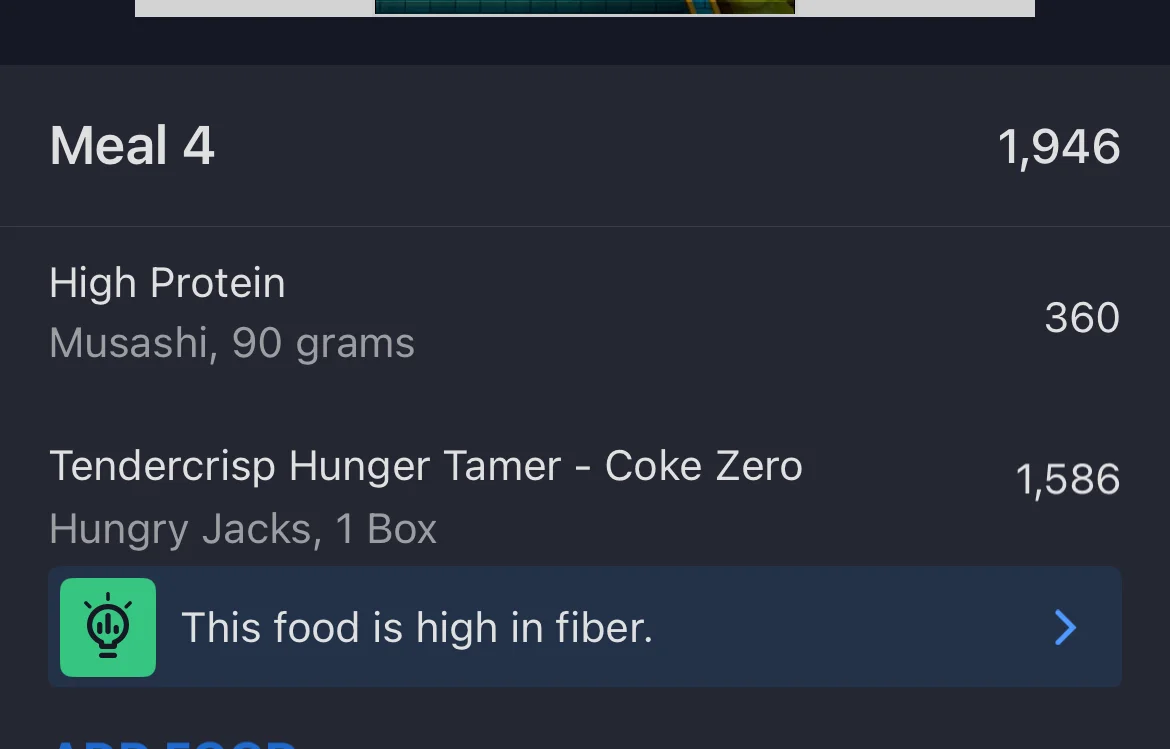Open the High Protein food entry title
This screenshot has width=1170, height=749.
pos(167,283)
